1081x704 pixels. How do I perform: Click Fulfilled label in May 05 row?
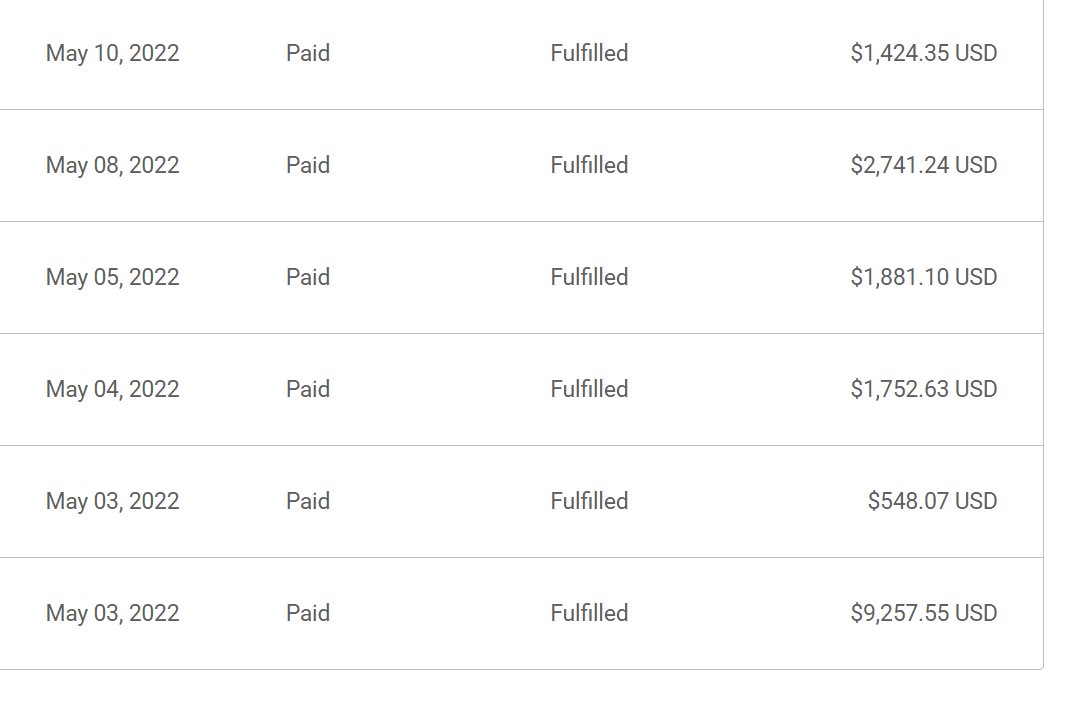589,277
